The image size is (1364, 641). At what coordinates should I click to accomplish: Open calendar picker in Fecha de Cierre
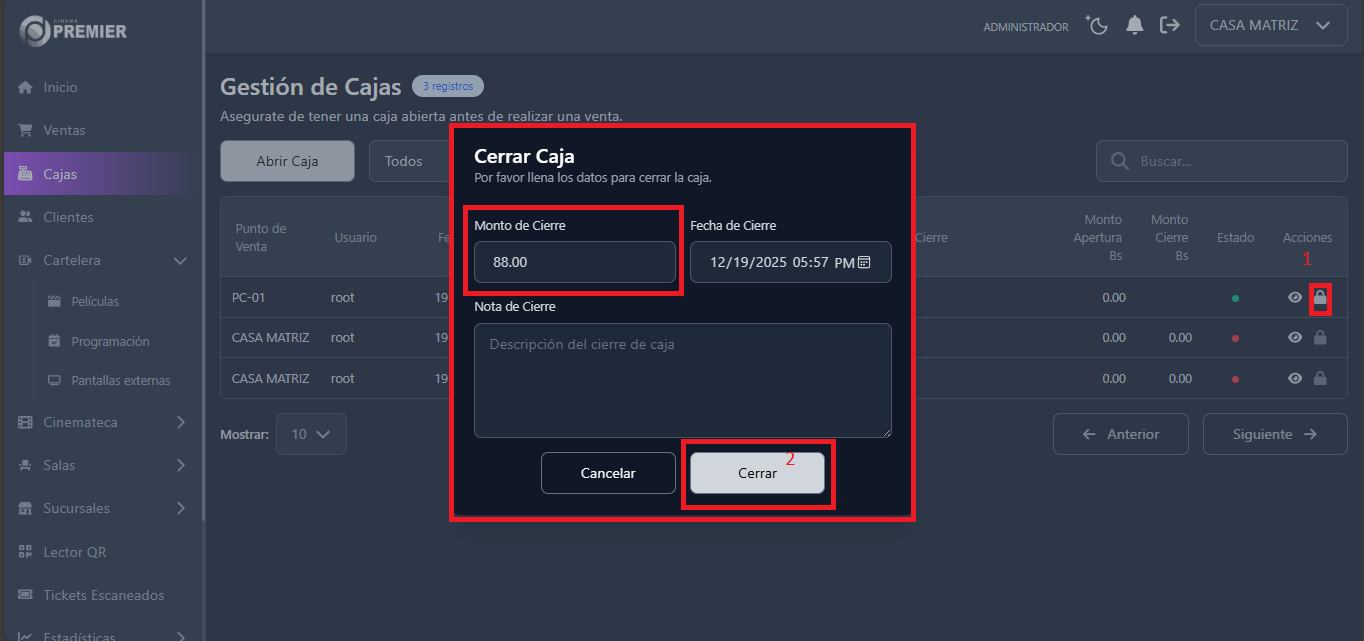864,262
